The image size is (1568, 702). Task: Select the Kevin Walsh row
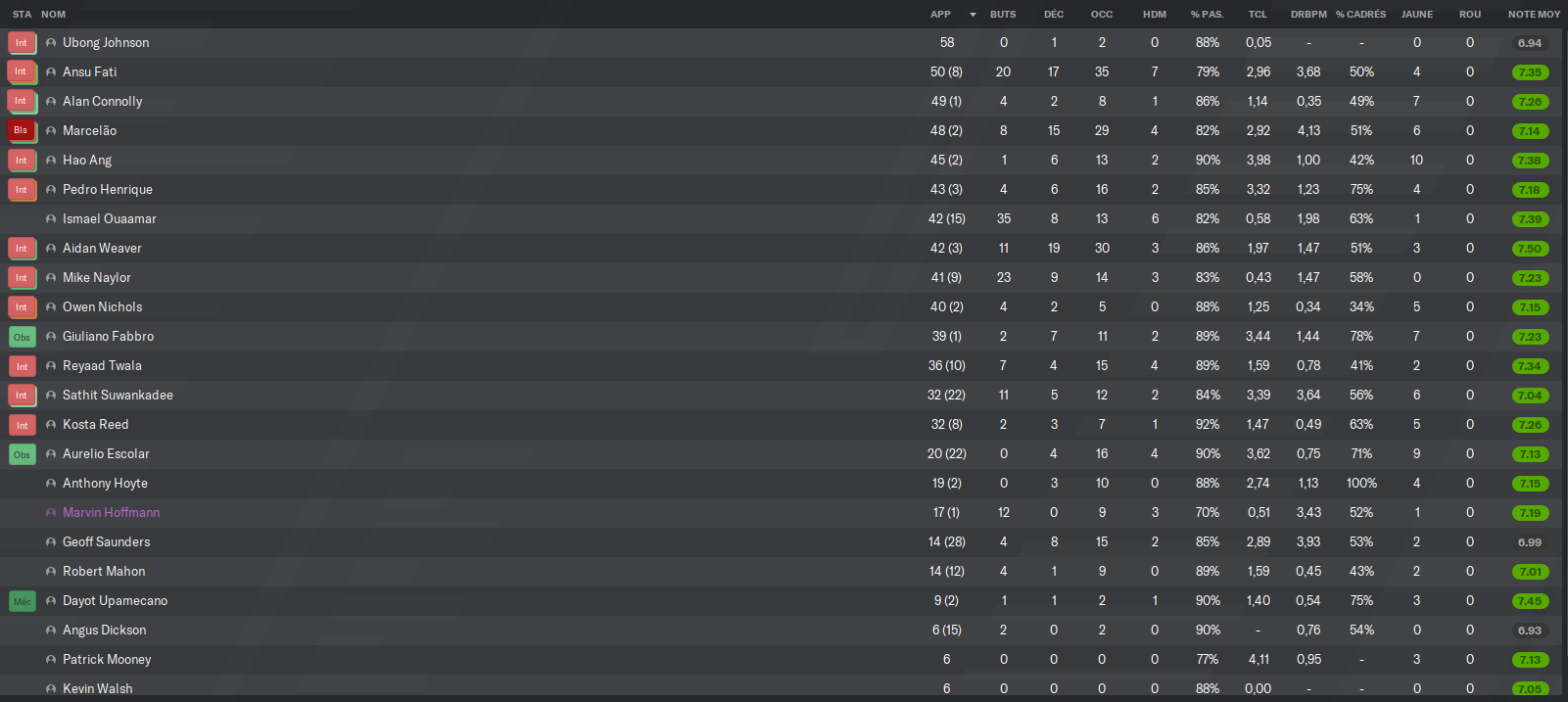click(784, 688)
